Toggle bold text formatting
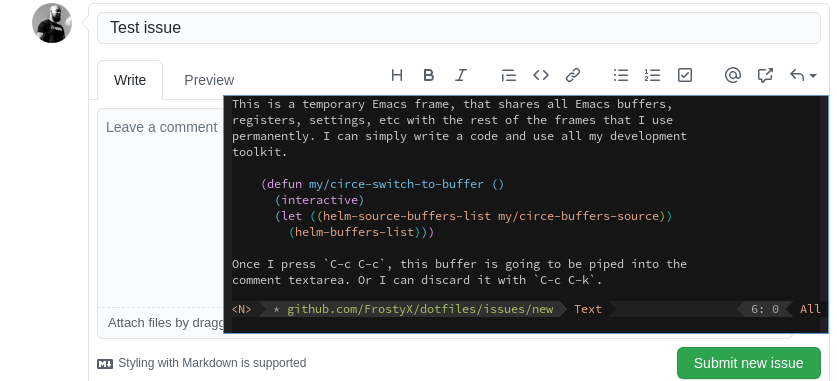 point(428,75)
